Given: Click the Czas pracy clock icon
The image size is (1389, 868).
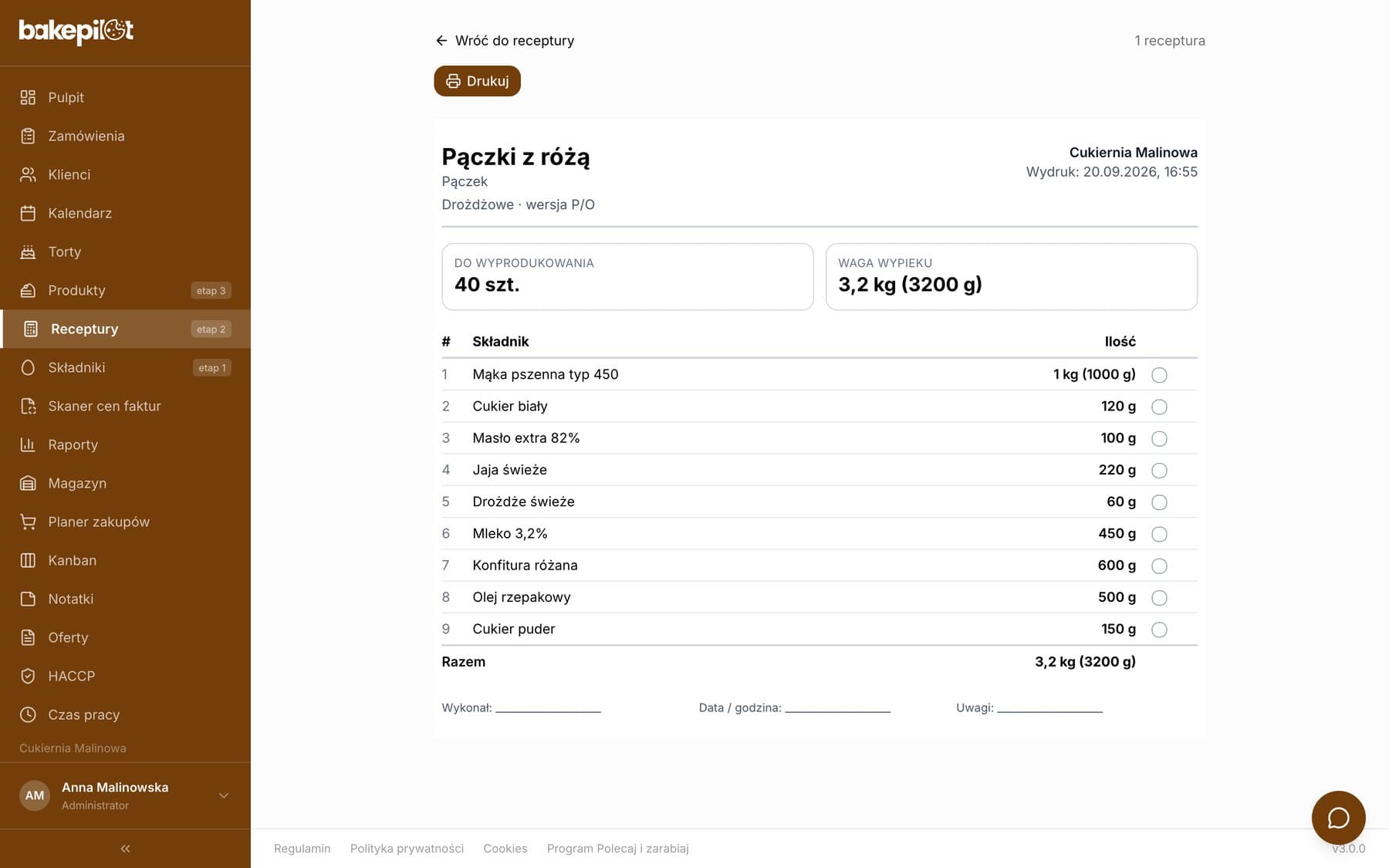Looking at the screenshot, I should [x=28, y=714].
